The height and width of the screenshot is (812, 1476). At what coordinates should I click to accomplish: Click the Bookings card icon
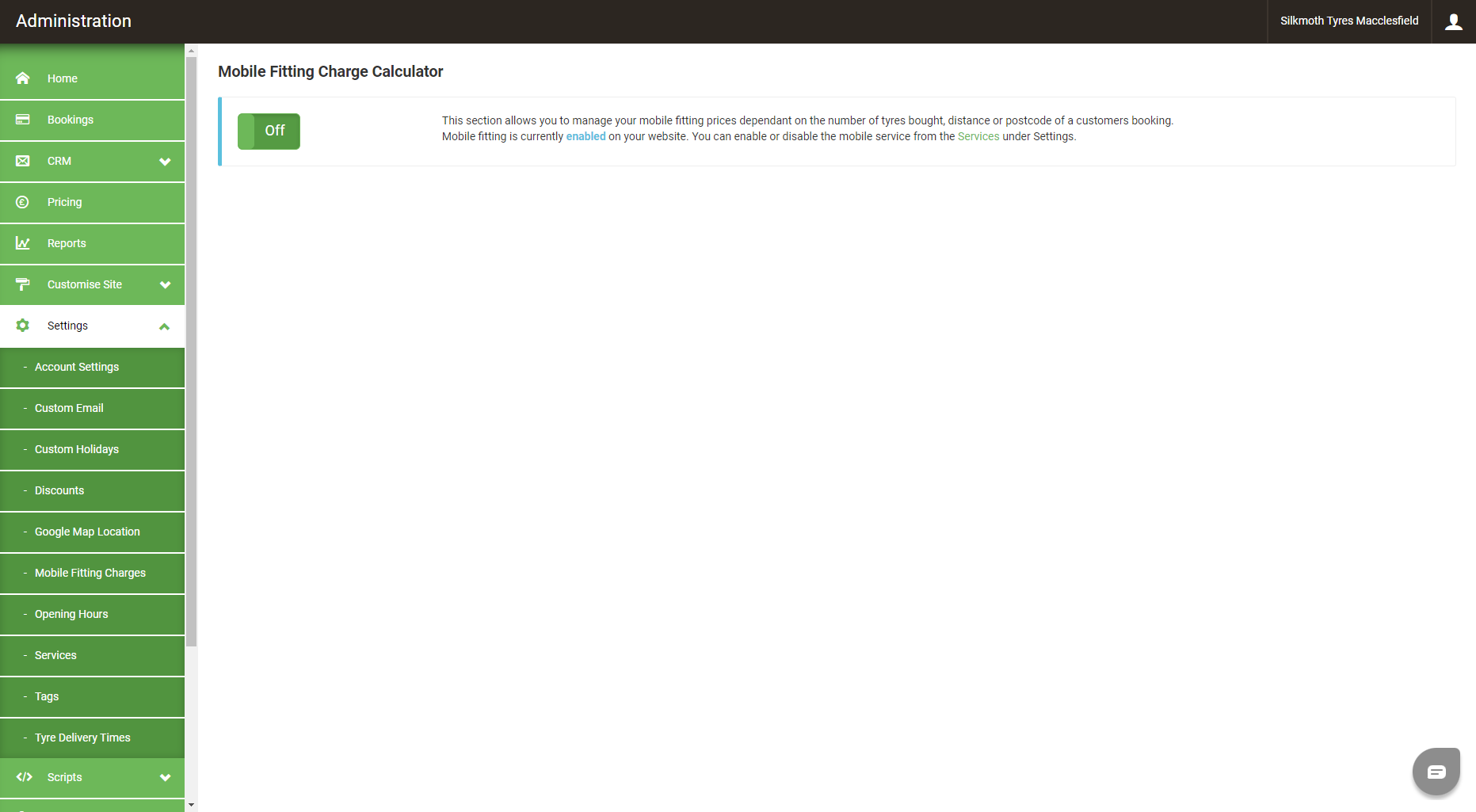point(23,120)
